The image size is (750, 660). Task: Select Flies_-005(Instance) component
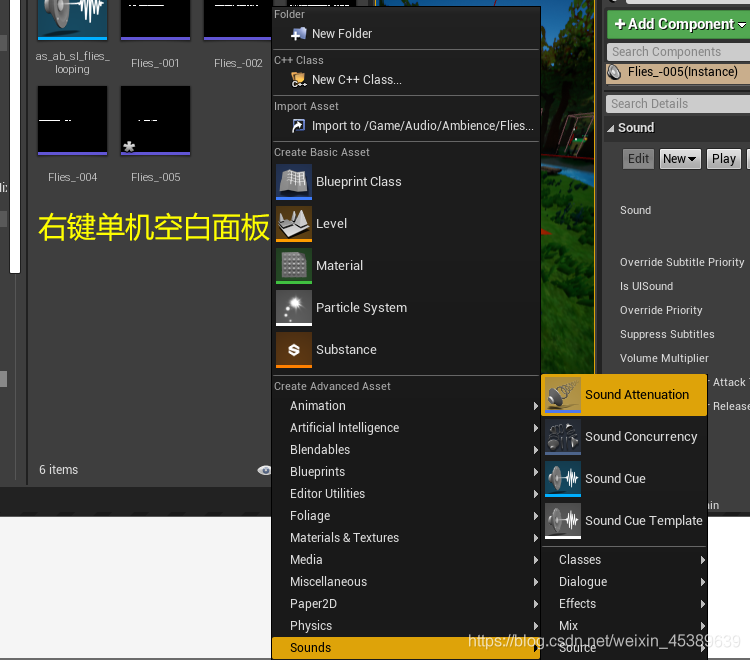[x=678, y=72]
